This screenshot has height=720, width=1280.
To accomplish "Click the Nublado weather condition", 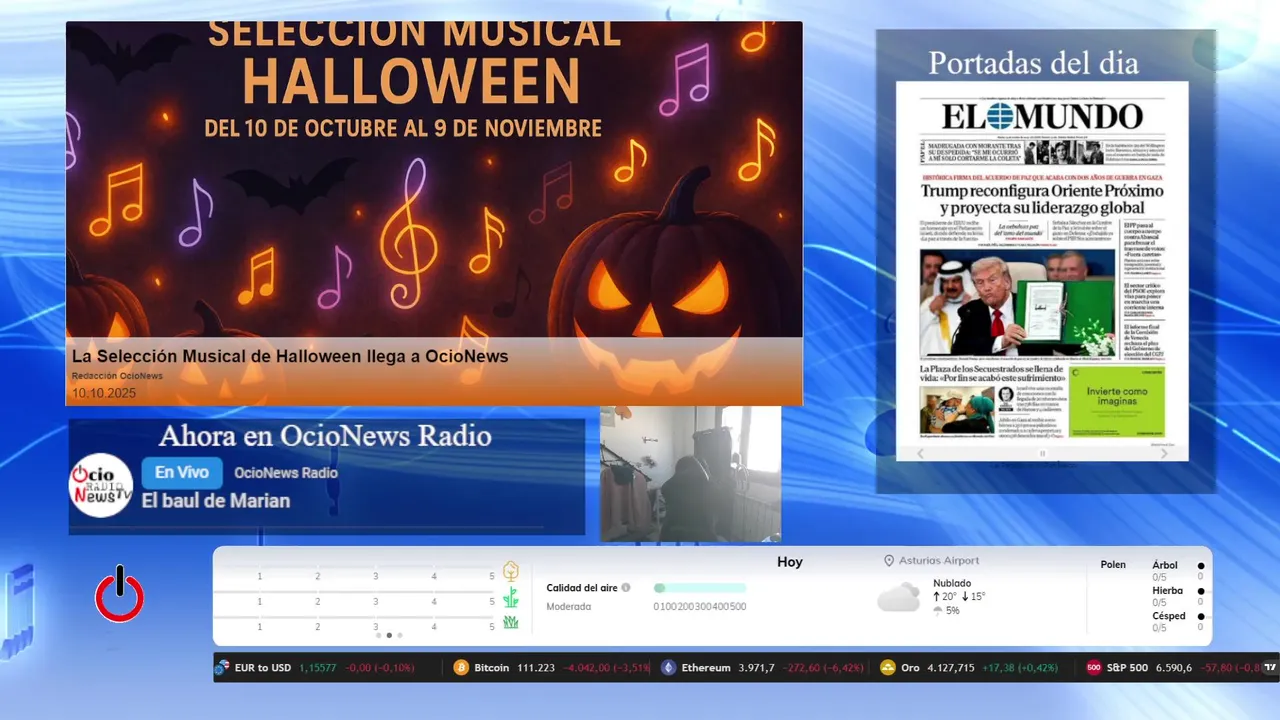I will 952,583.
